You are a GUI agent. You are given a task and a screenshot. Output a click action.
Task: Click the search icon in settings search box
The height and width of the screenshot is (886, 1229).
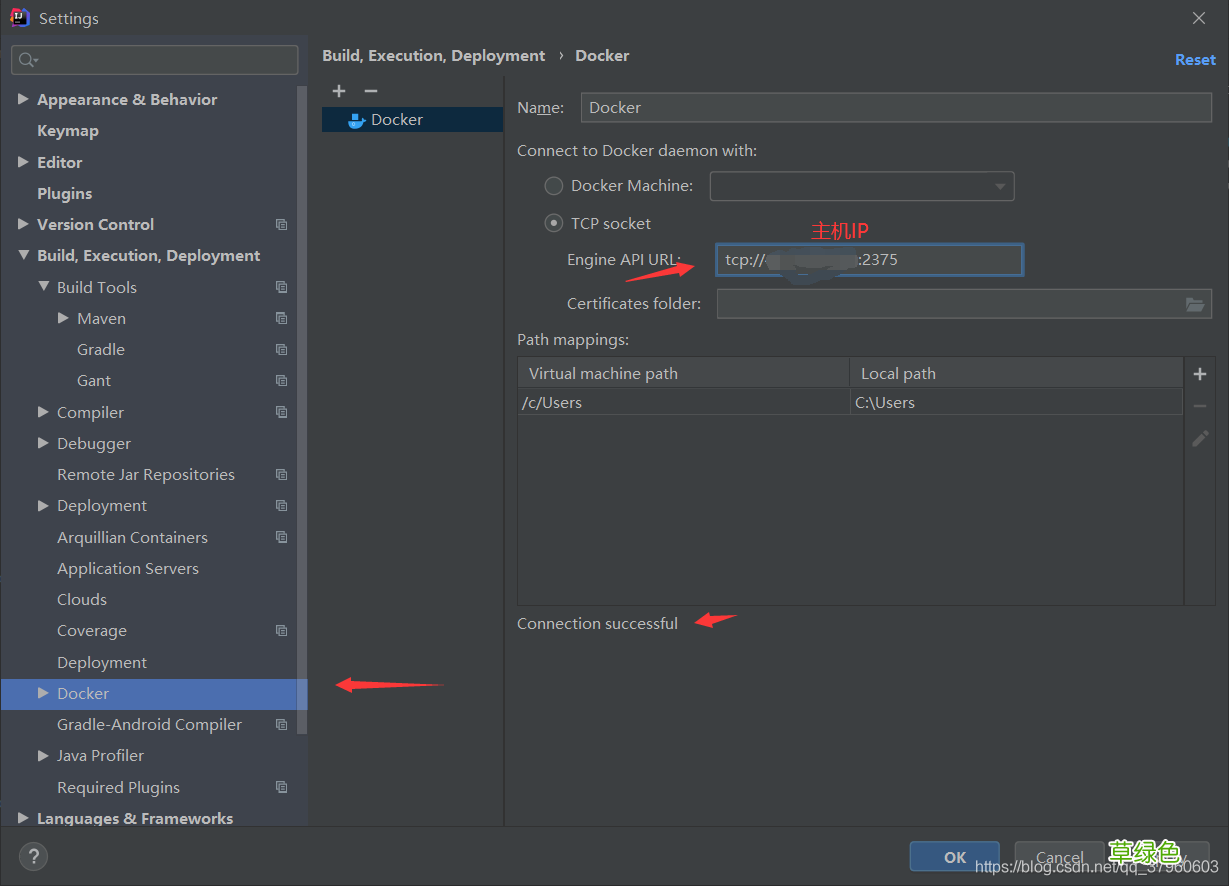[27, 60]
